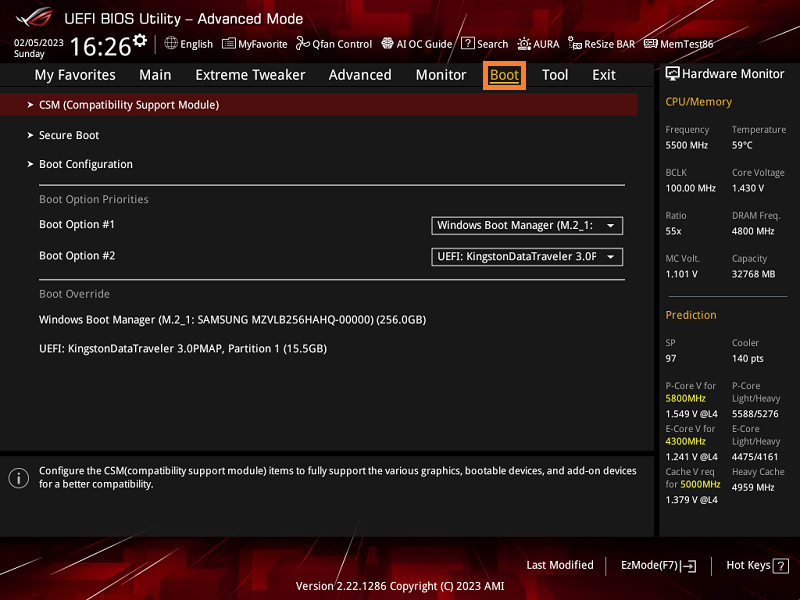Screen dimensions: 800x600
Task: Boot override from UEFI KingstonDataTraveler entry
Action: (x=183, y=349)
